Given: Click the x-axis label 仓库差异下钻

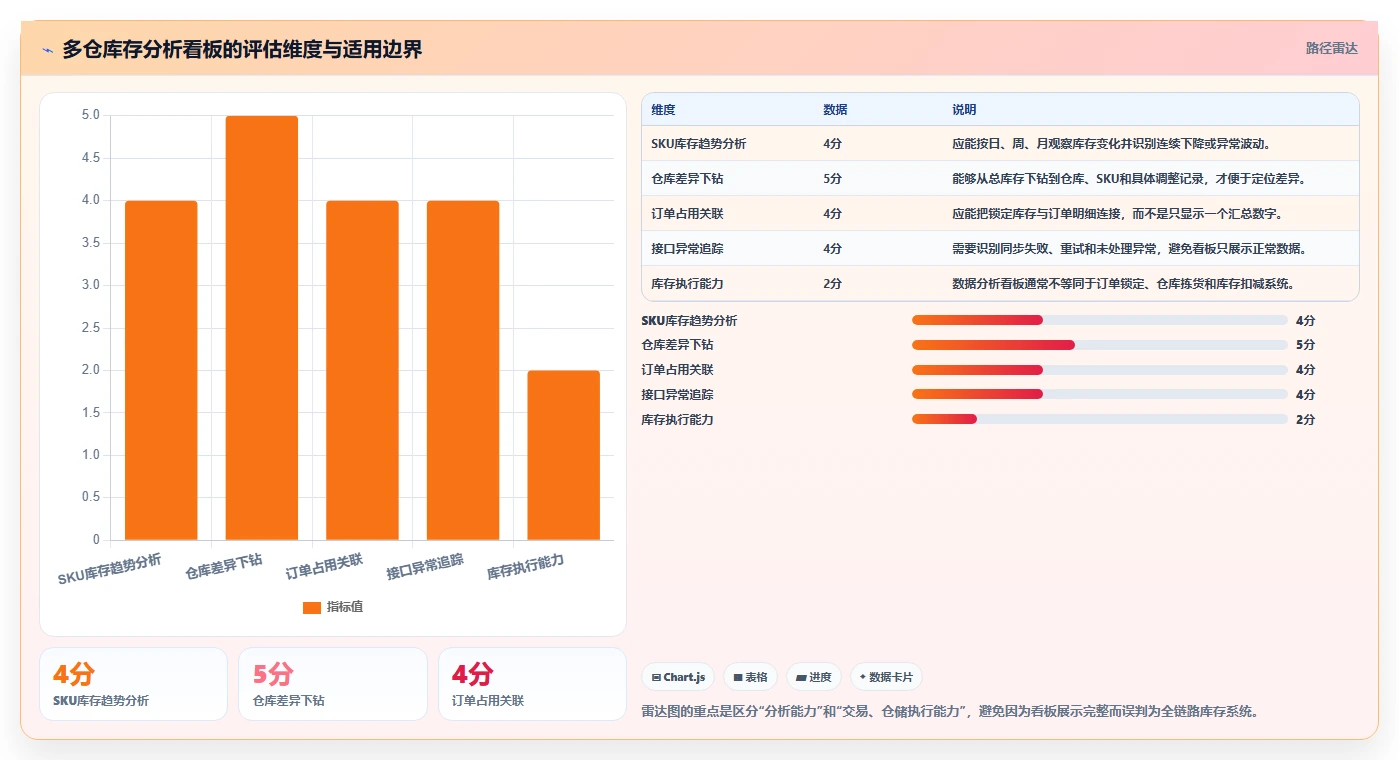Looking at the screenshot, I should [x=224, y=567].
